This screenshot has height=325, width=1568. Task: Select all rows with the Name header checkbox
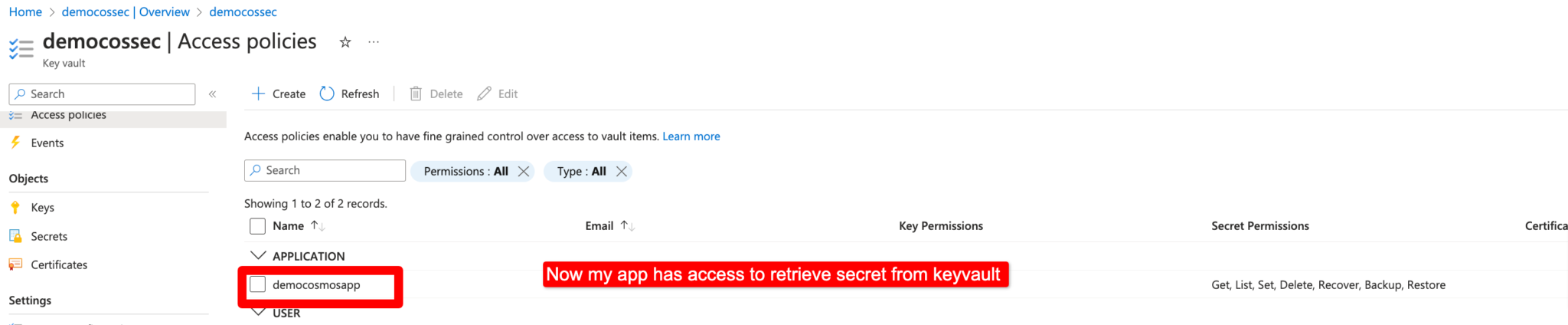(x=258, y=226)
